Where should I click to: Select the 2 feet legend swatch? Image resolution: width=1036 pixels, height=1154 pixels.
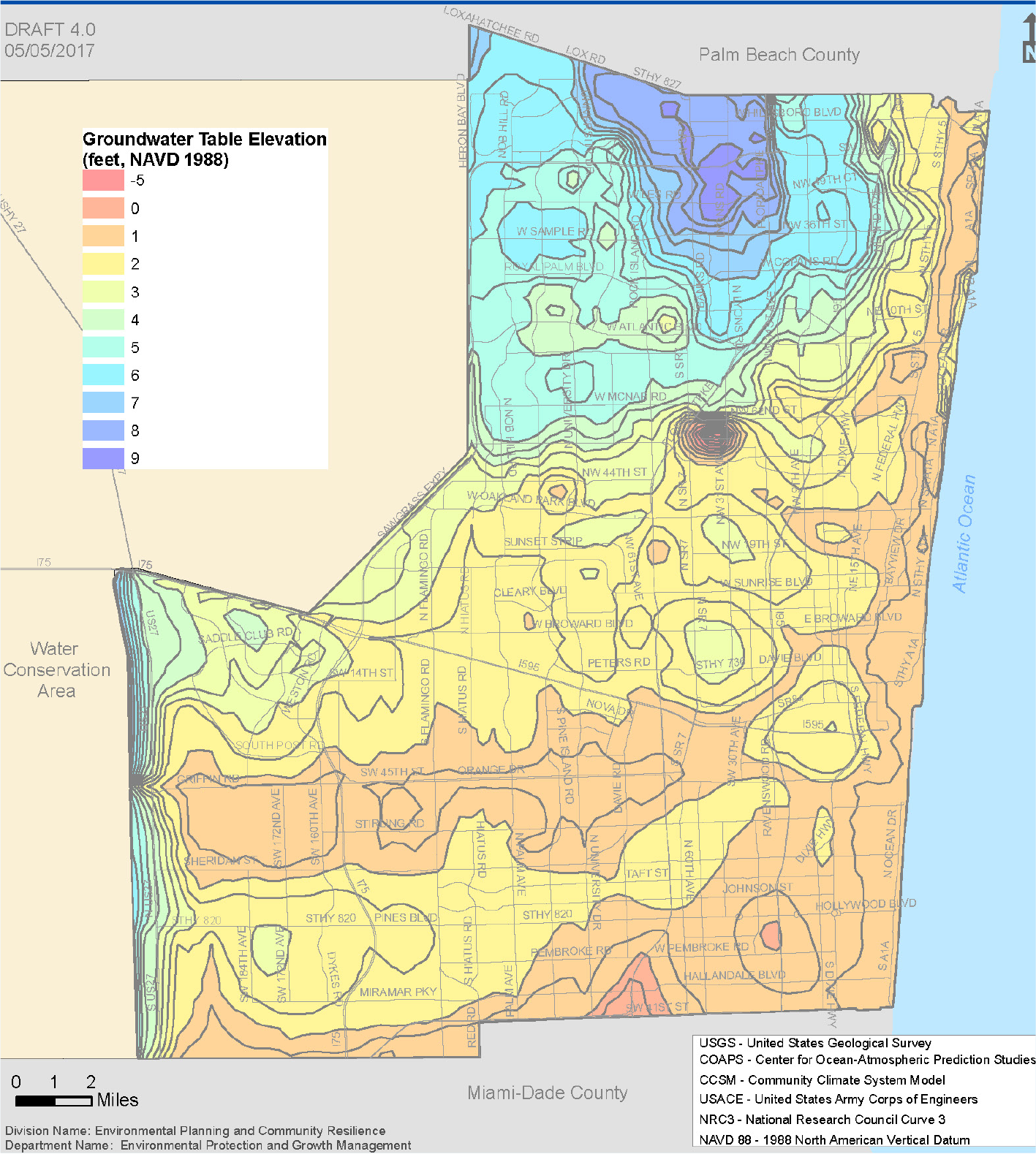[x=103, y=264]
